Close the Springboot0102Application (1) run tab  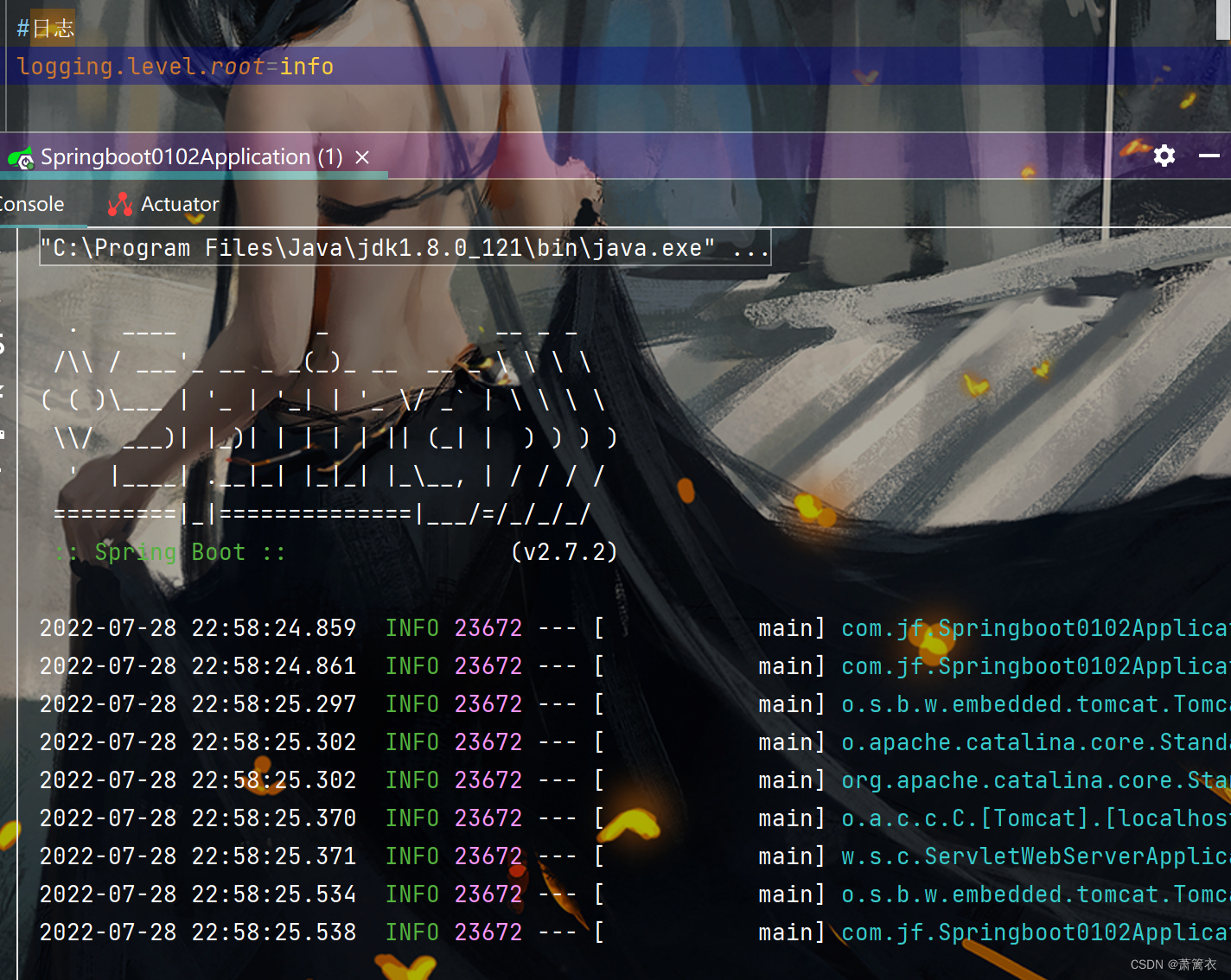[x=362, y=157]
